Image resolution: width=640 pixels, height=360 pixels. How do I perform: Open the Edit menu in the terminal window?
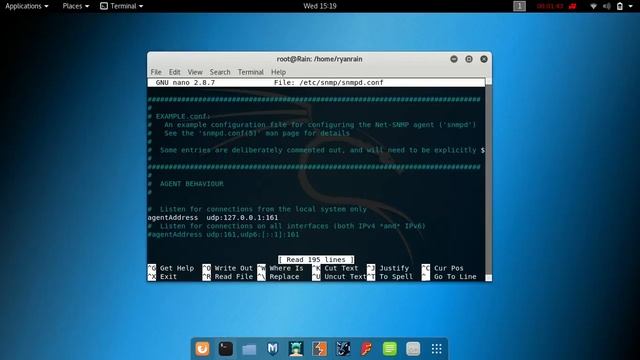click(174, 72)
